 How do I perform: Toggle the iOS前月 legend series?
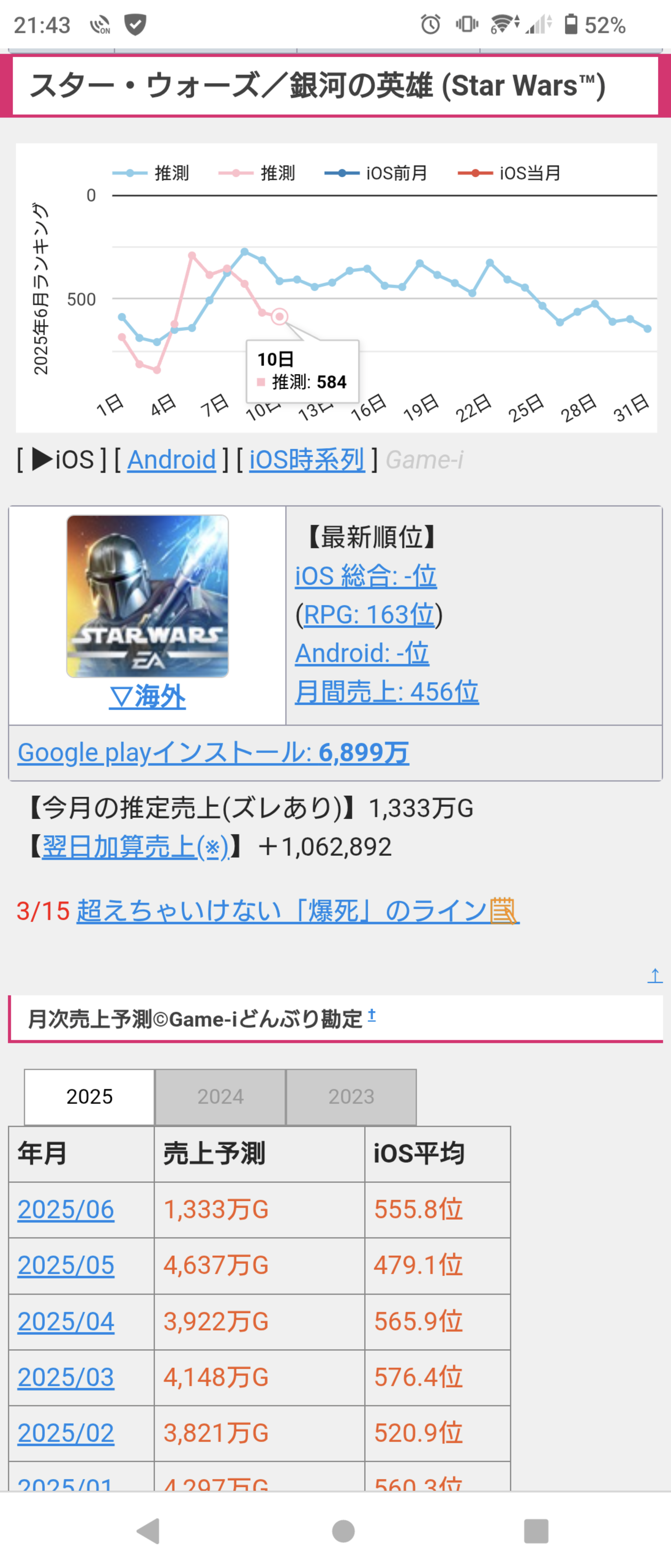[376, 173]
